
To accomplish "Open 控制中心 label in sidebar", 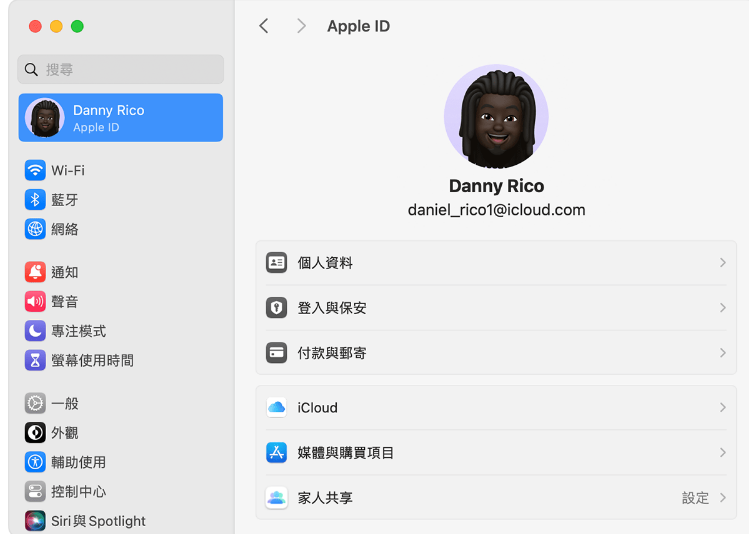I will tap(78, 492).
